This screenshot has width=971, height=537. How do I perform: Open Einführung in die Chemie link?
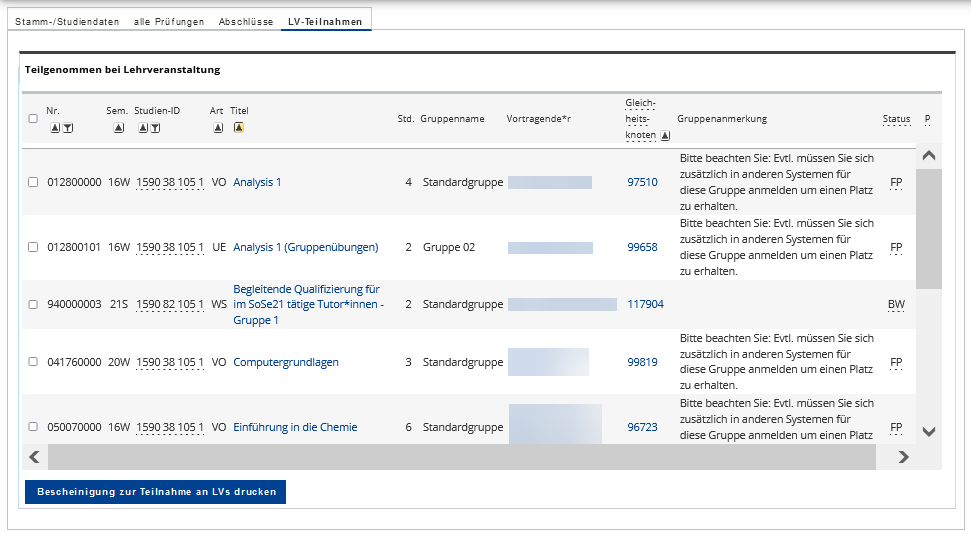tap(295, 427)
